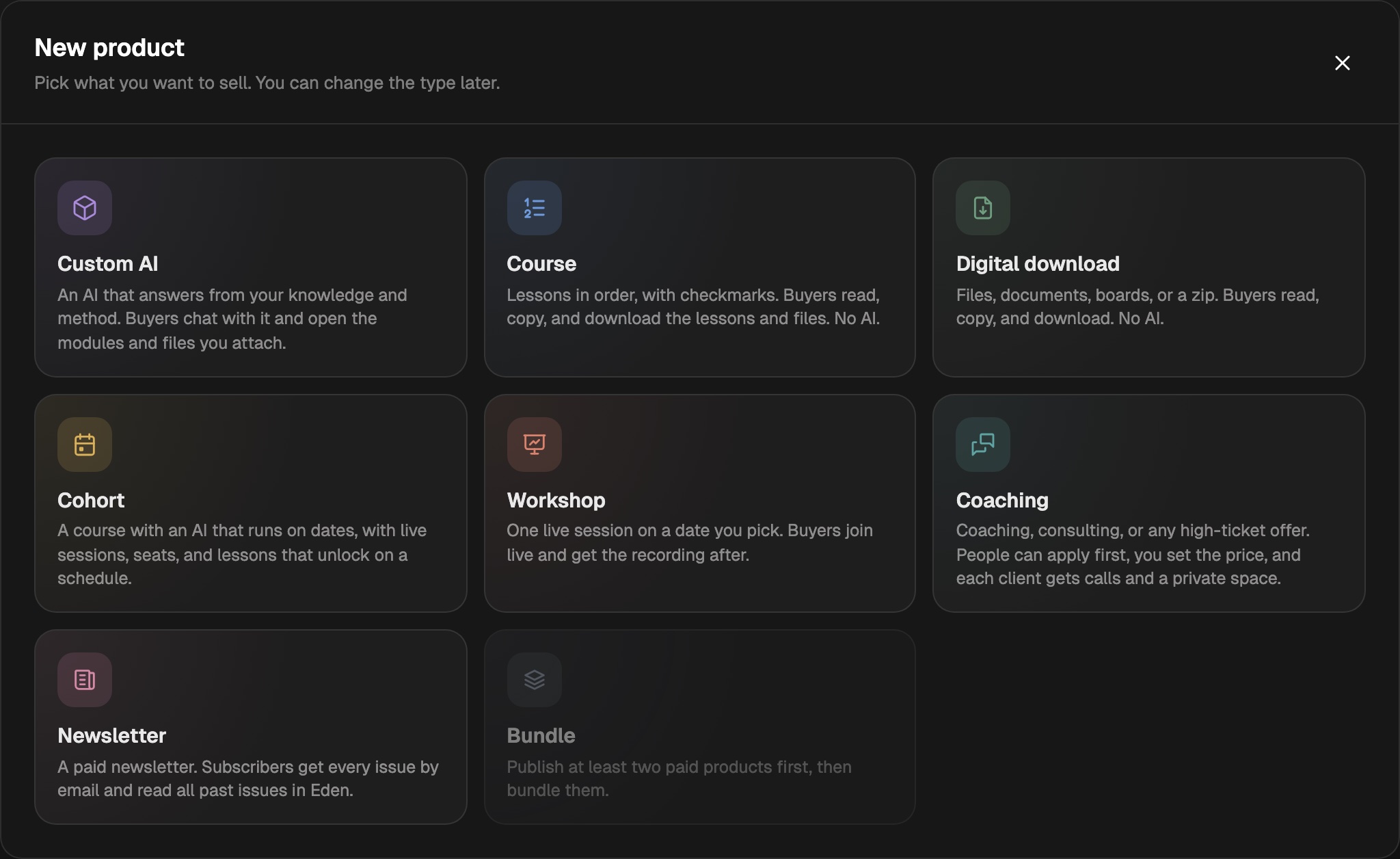Click the disabled Bundle heading
1400x859 pixels.
(x=541, y=736)
